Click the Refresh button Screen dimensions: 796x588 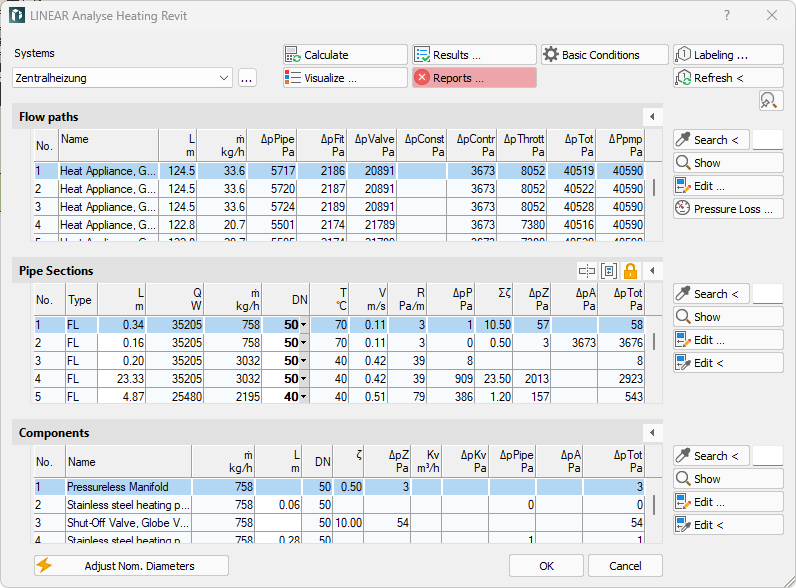coord(728,78)
